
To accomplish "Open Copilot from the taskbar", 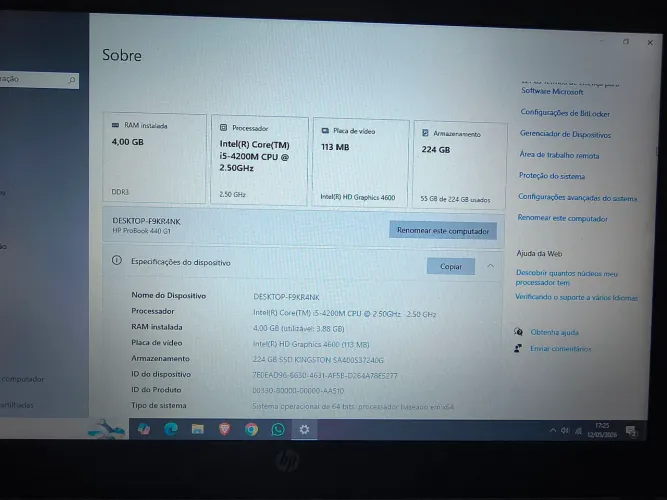I will point(144,429).
